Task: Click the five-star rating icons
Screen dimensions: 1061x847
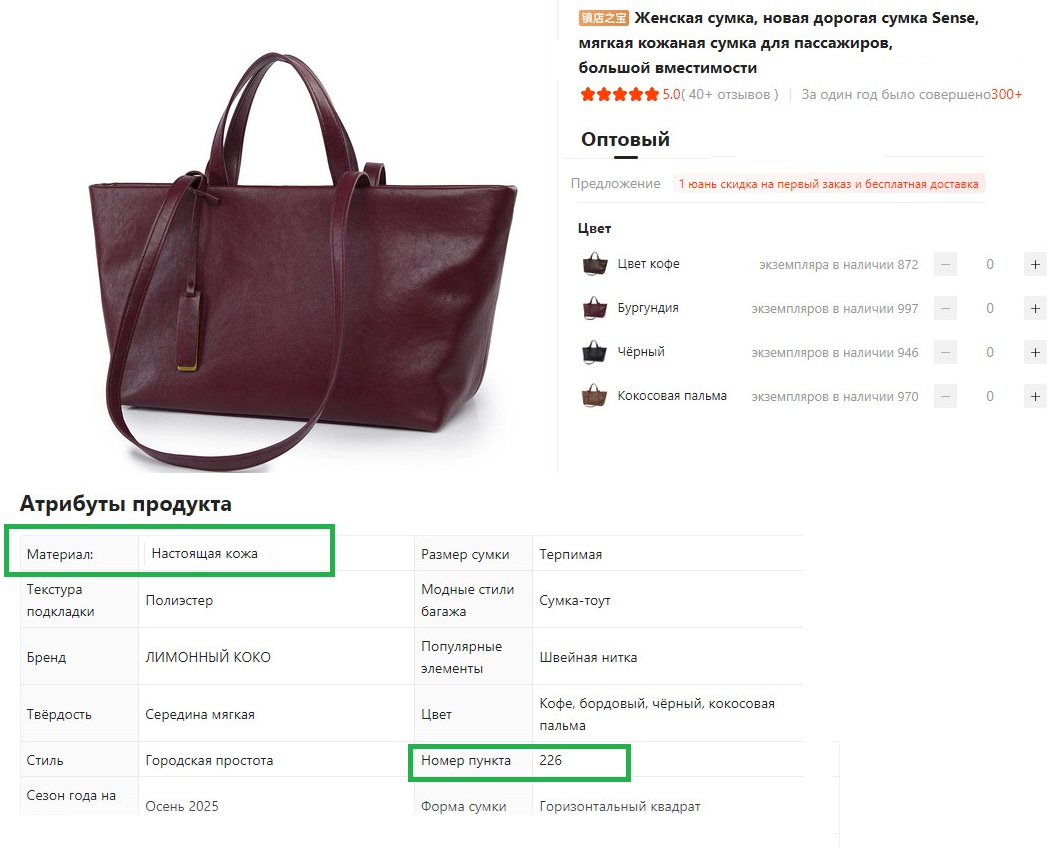Action: click(619, 95)
